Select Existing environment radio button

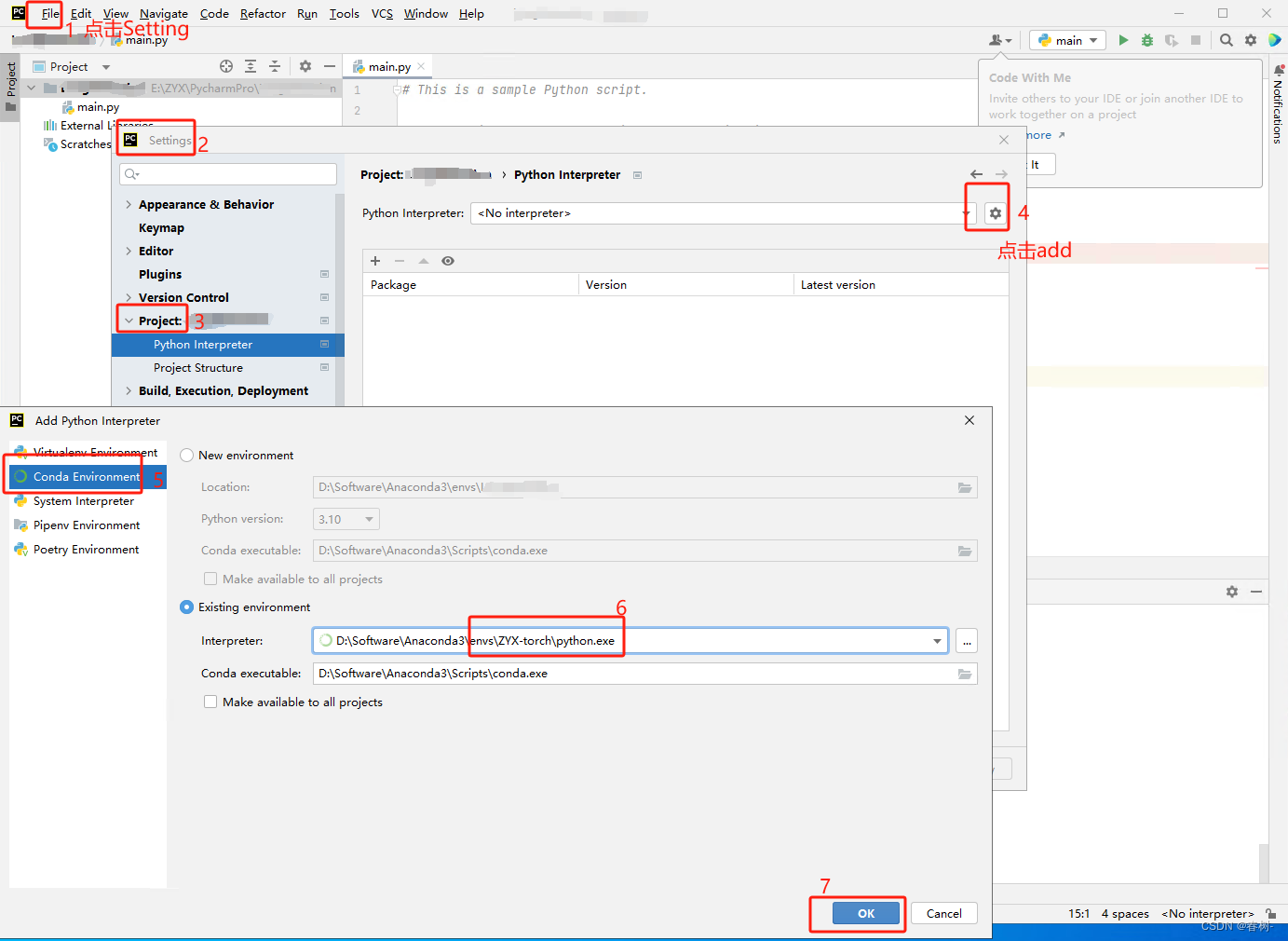(187, 607)
